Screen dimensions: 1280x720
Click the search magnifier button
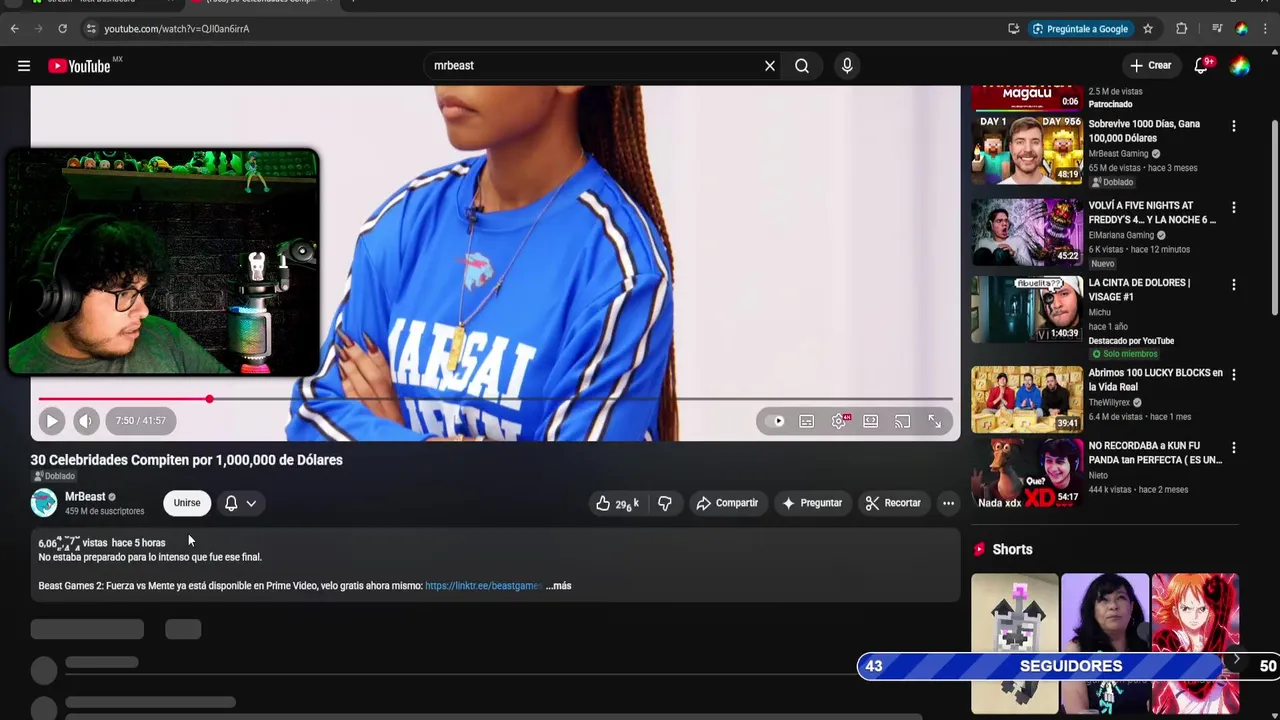pyautogui.click(x=802, y=66)
